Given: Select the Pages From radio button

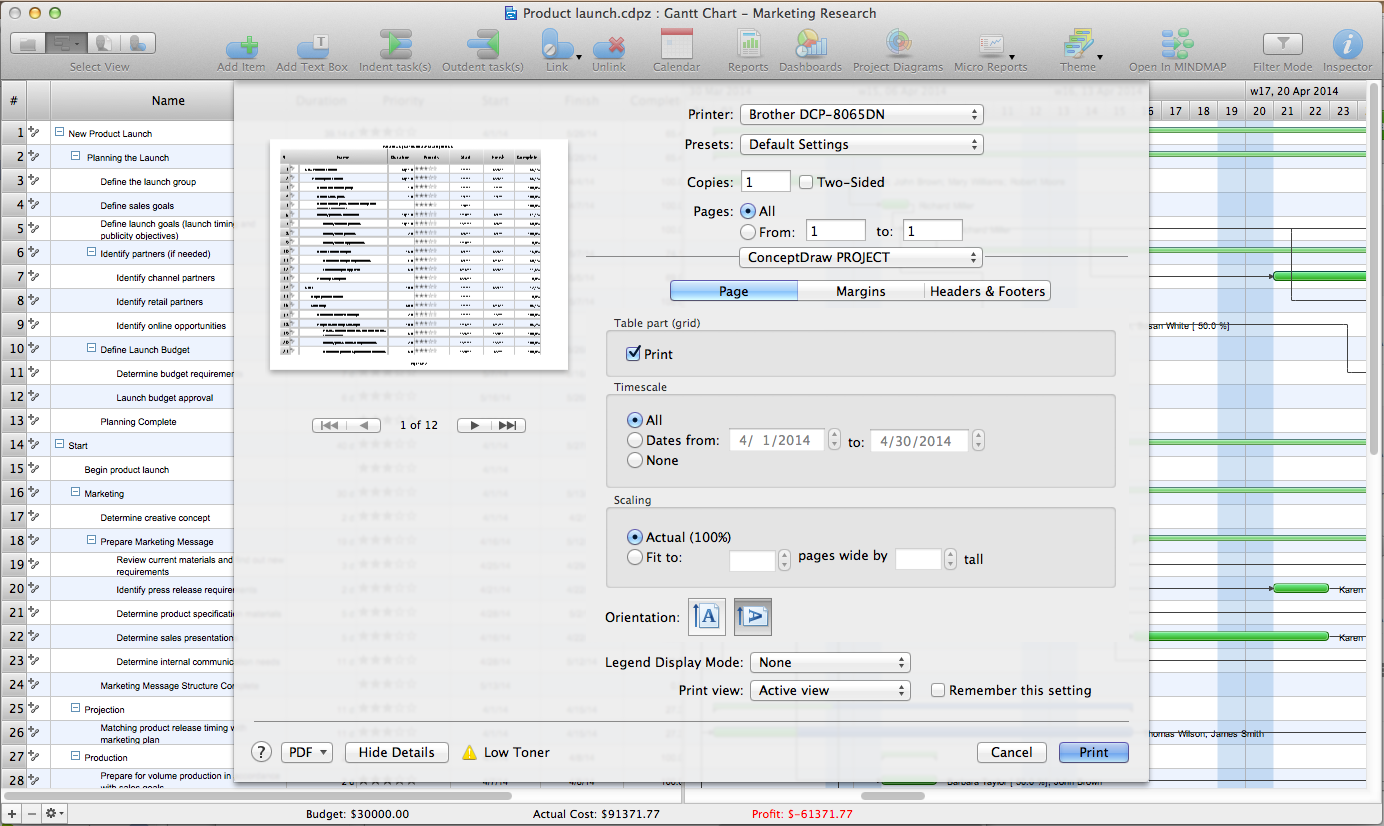Looking at the screenshot, I should (x=747, y=232).
